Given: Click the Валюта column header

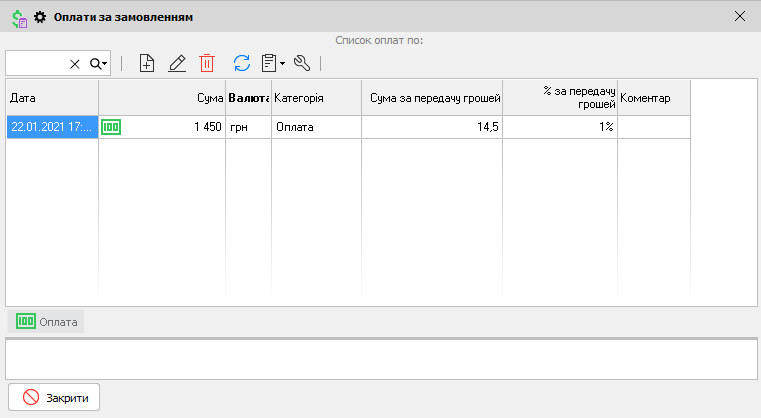Looking at the screenshot, I should pyautogui.click(x=249, y=98).
